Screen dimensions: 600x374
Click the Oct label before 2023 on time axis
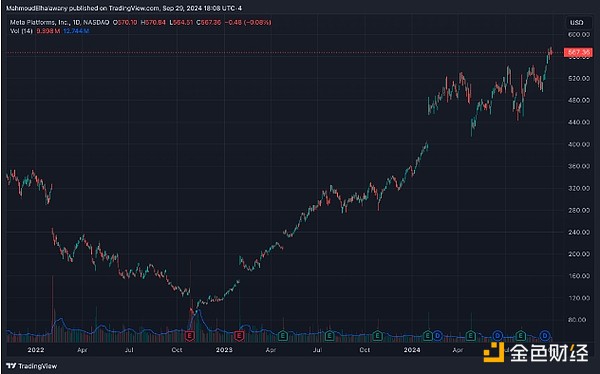tap(177, 350)
